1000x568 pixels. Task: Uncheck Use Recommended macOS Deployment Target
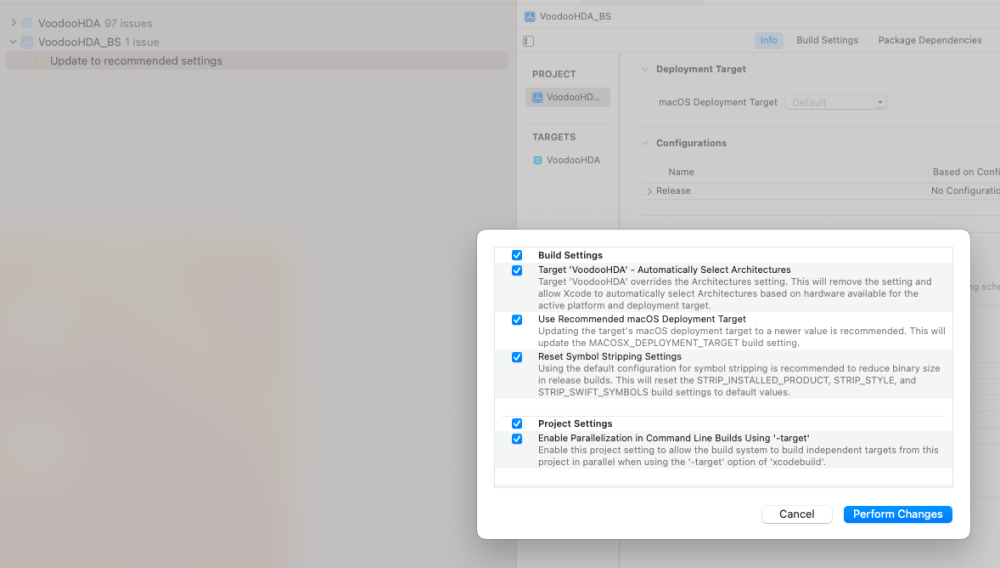click(517, 319)
